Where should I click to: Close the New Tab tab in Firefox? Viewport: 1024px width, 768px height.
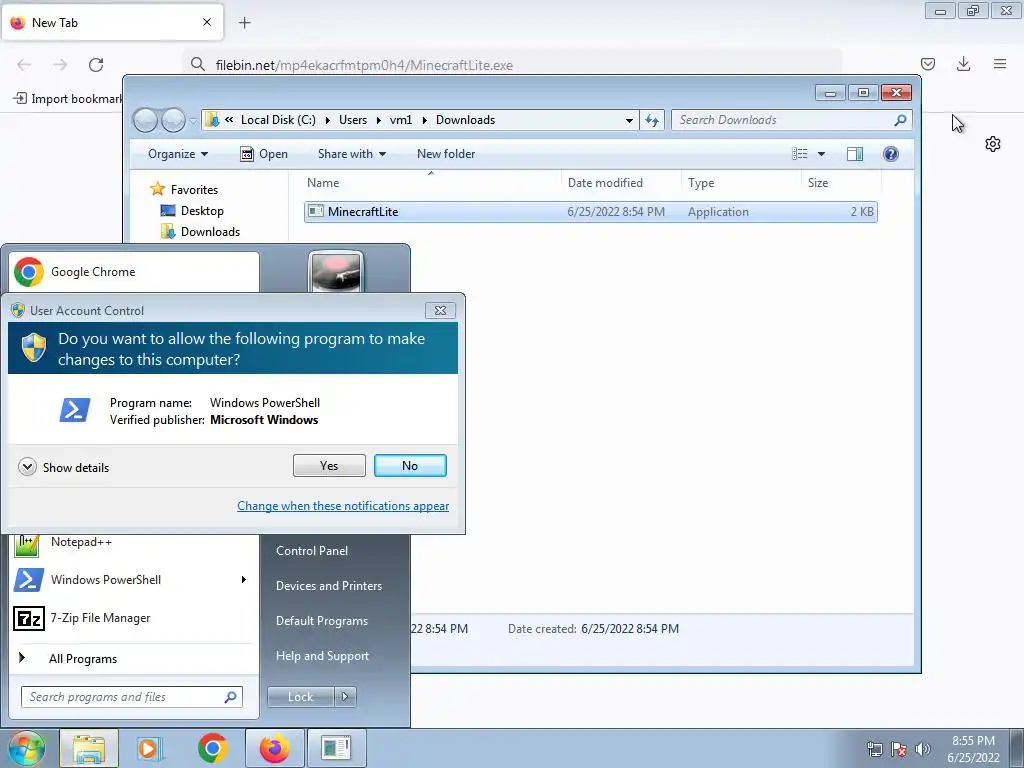tap(206, 22)
